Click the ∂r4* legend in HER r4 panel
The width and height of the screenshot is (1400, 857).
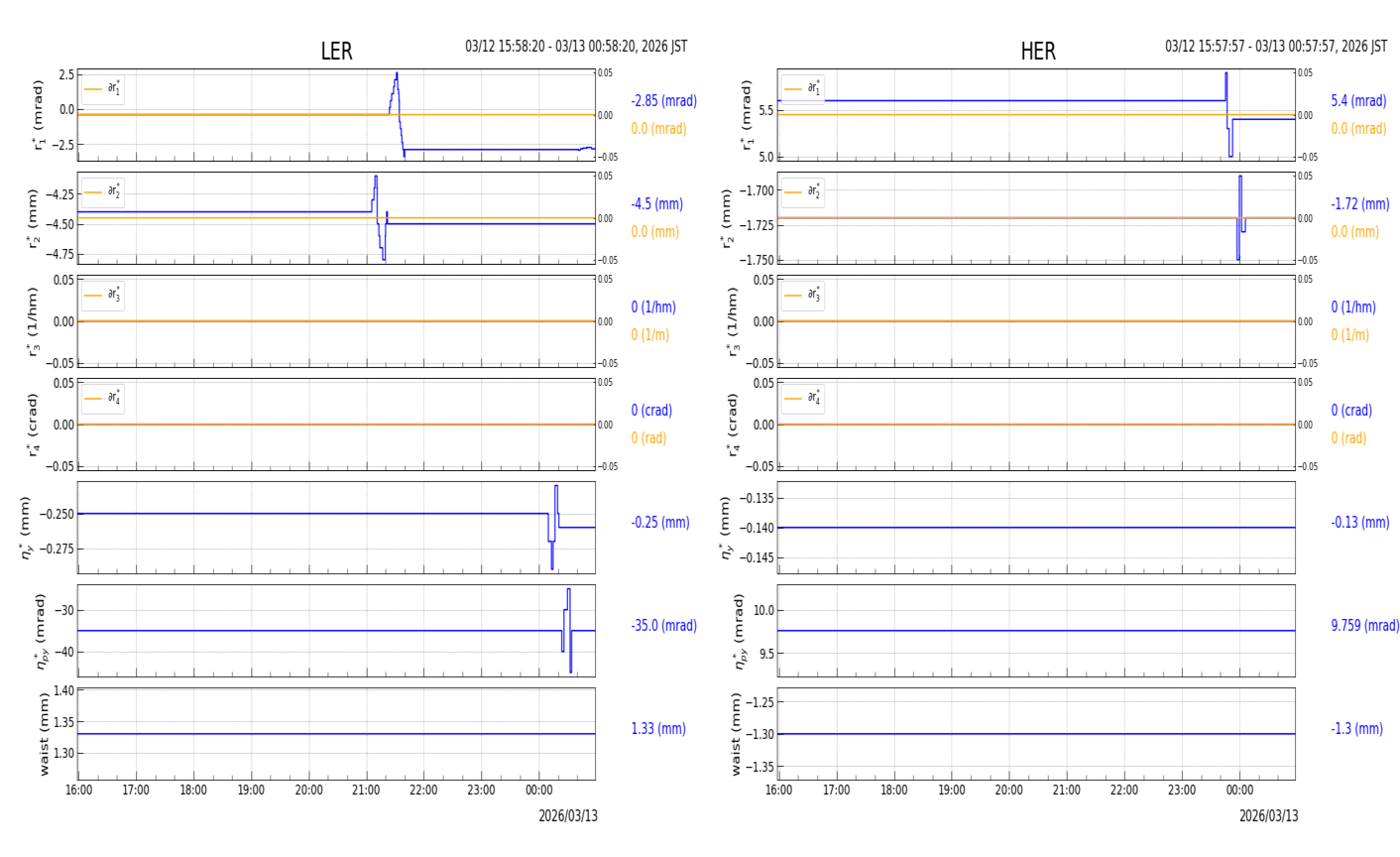pyautogui.click(x=803, y=399)
